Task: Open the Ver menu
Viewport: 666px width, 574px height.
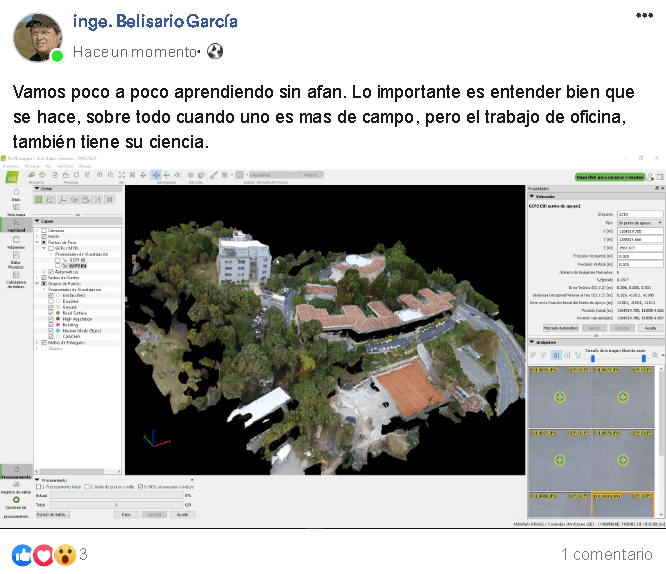Action: [x=48, y=166]
